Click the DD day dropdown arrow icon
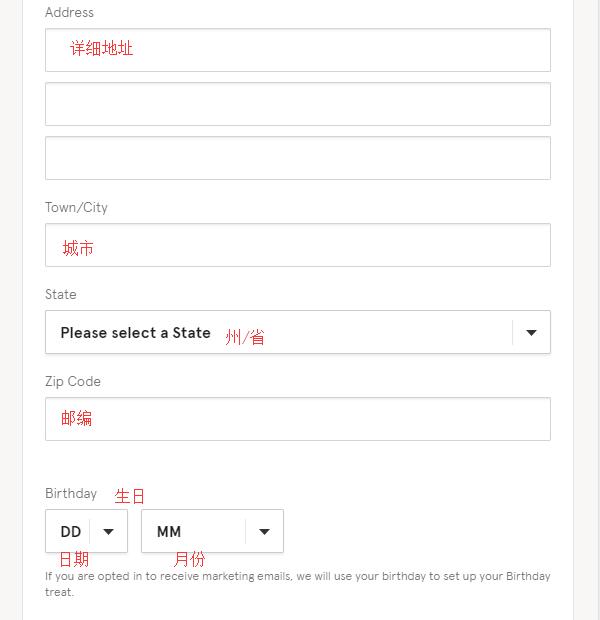The height and width of the screenshot is (620, 600). click(108, 532)
